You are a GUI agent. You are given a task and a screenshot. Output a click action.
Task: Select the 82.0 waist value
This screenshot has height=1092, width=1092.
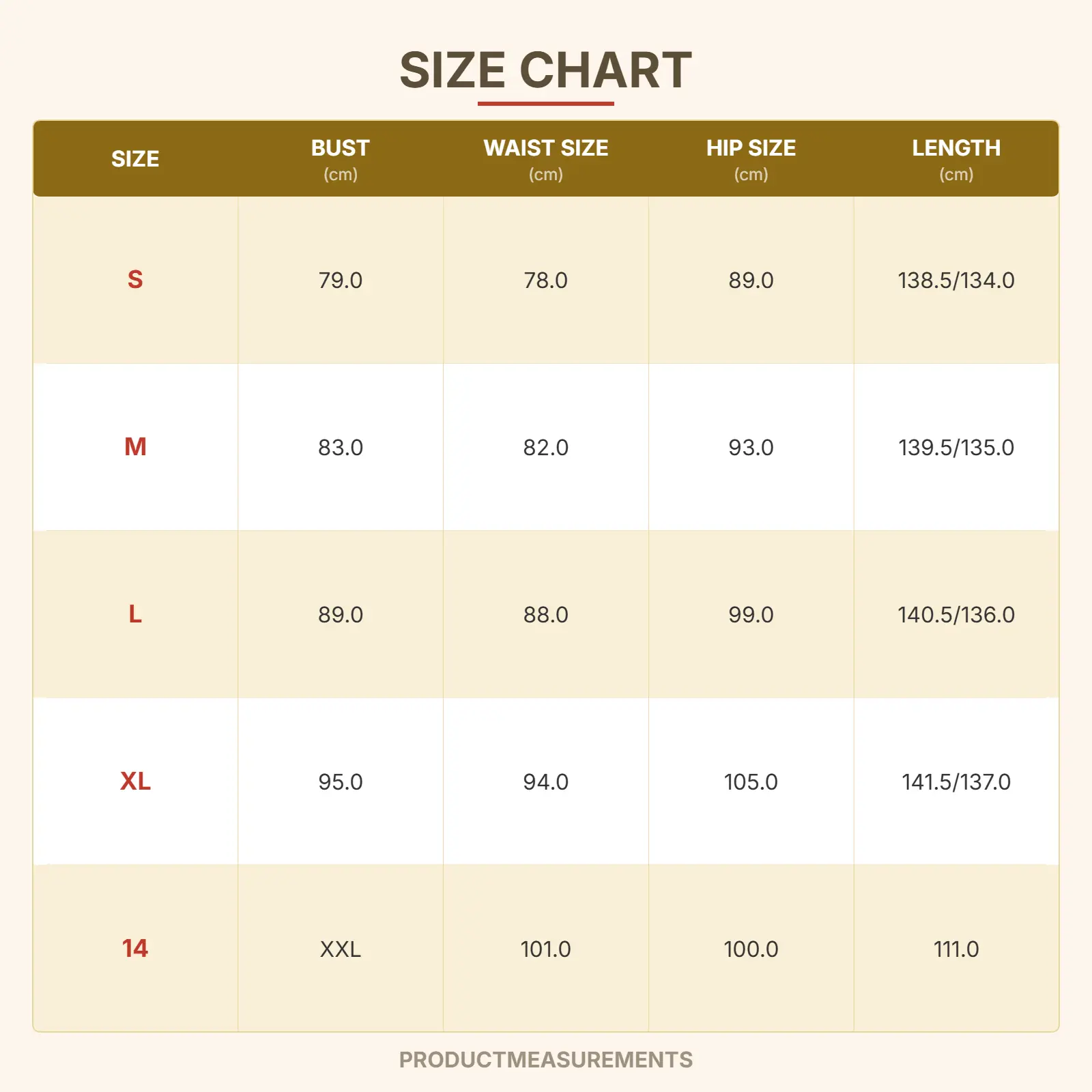545,448
